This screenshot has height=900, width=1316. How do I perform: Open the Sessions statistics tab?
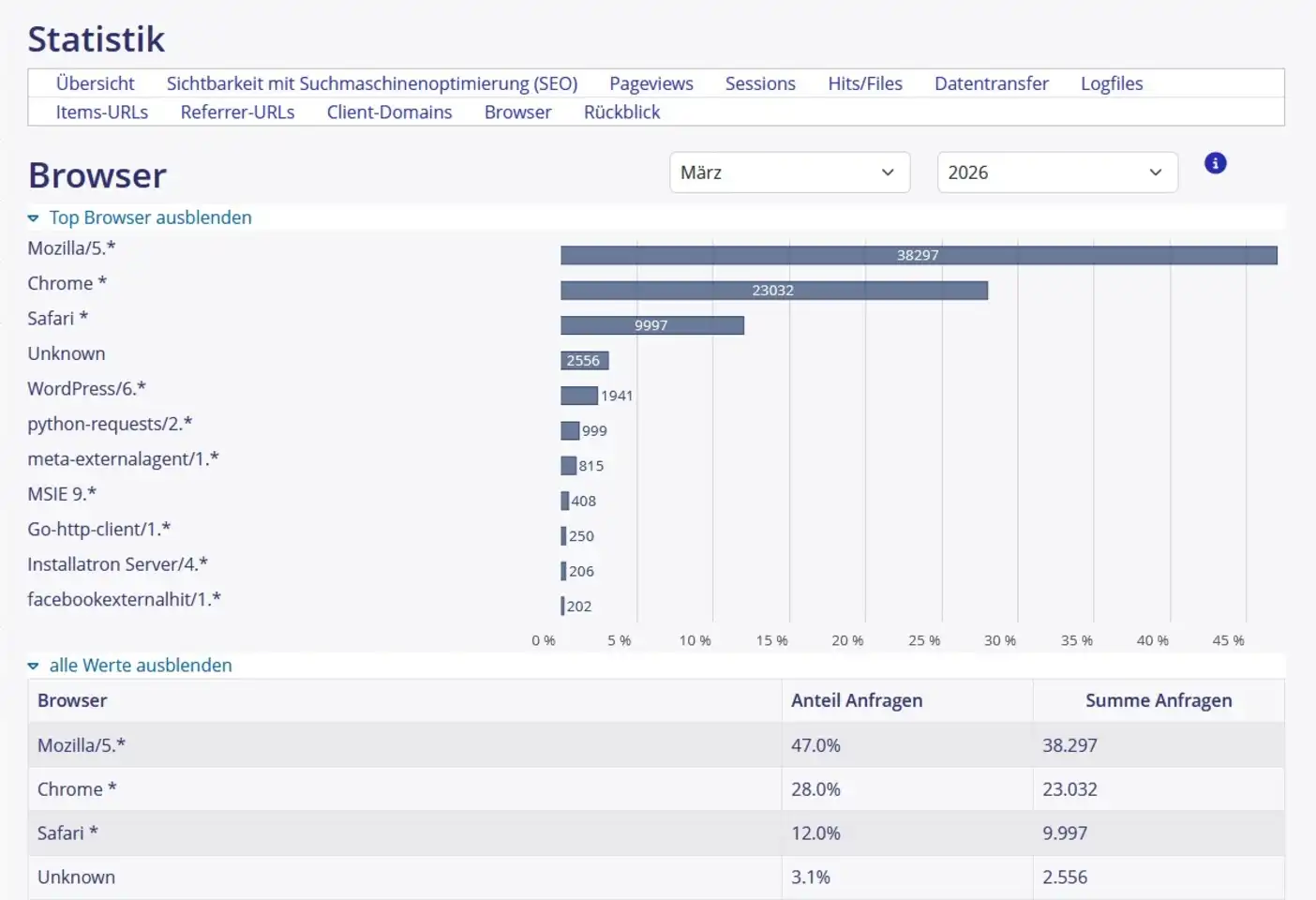(x=759, y=83)
